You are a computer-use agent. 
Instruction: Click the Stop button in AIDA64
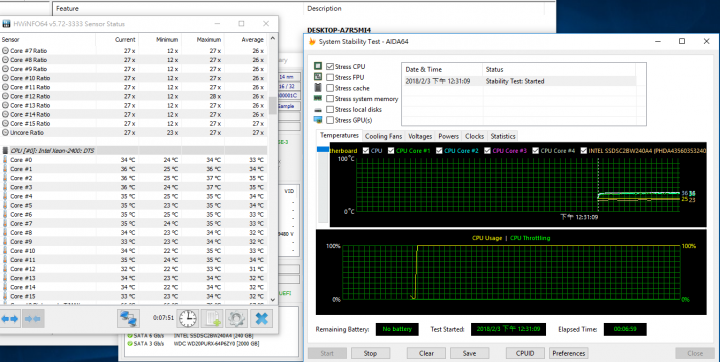(370, 353)
